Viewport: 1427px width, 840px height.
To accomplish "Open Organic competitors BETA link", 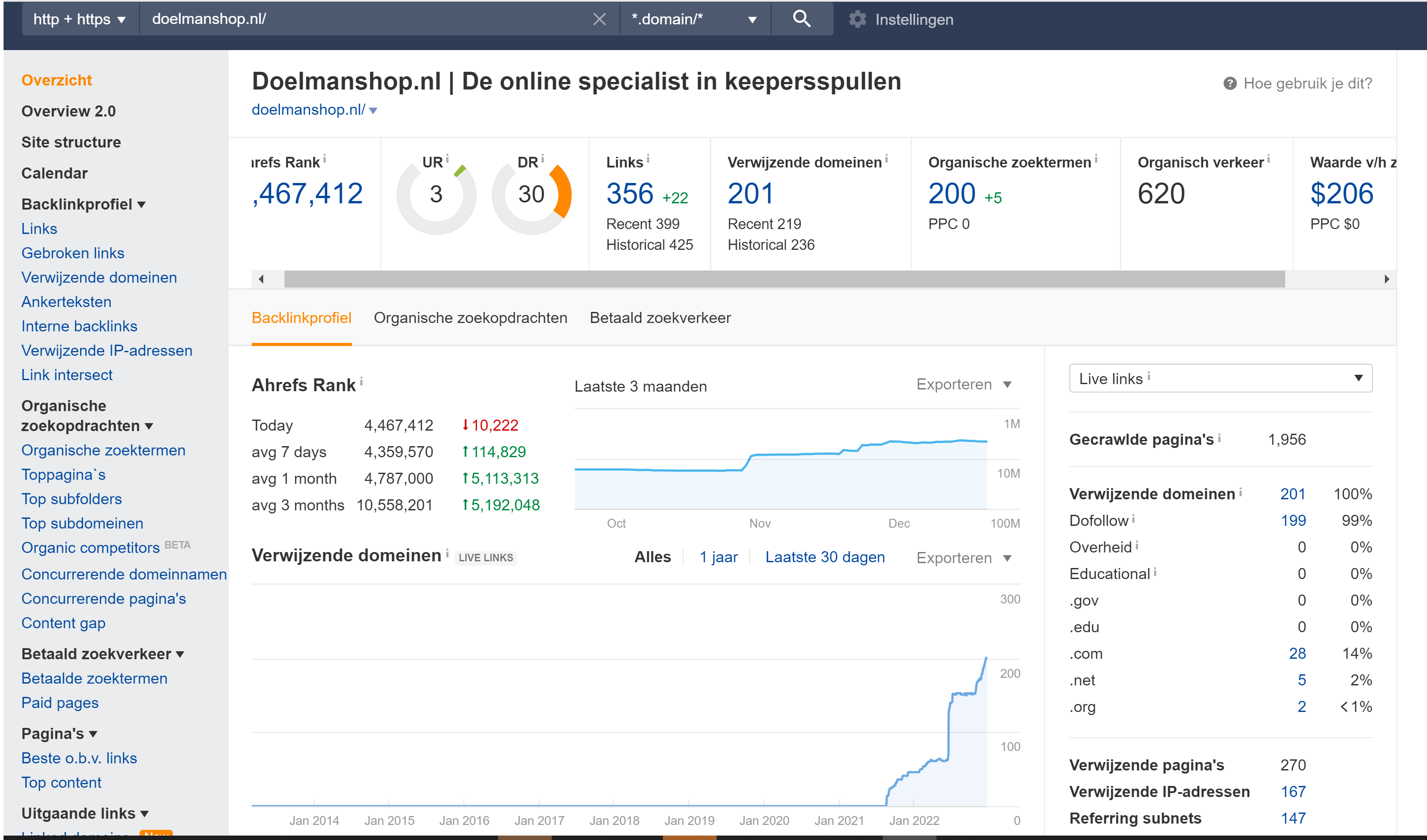I will click(106, 547).
